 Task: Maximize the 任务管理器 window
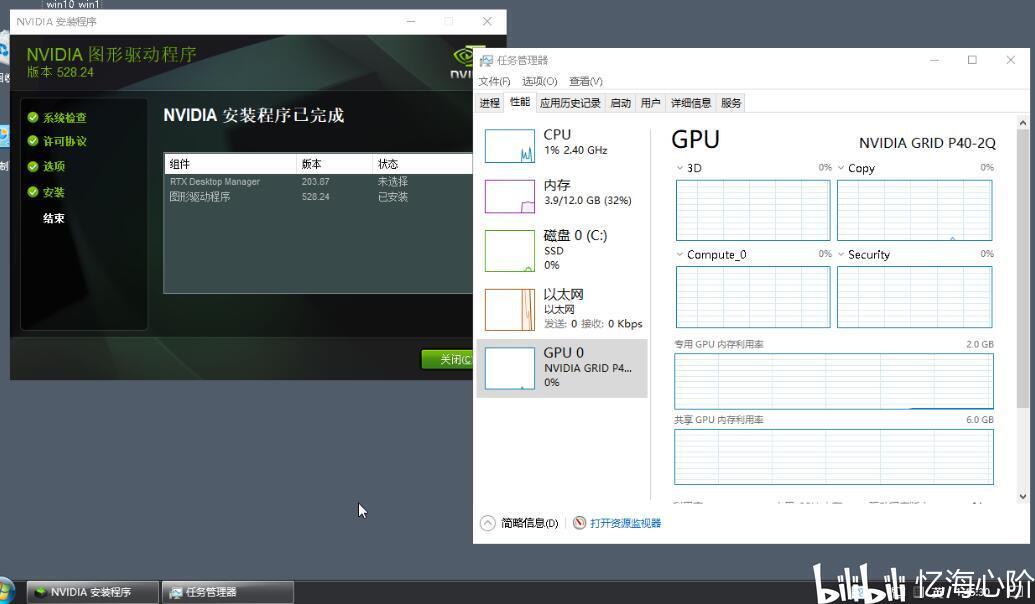972,60
